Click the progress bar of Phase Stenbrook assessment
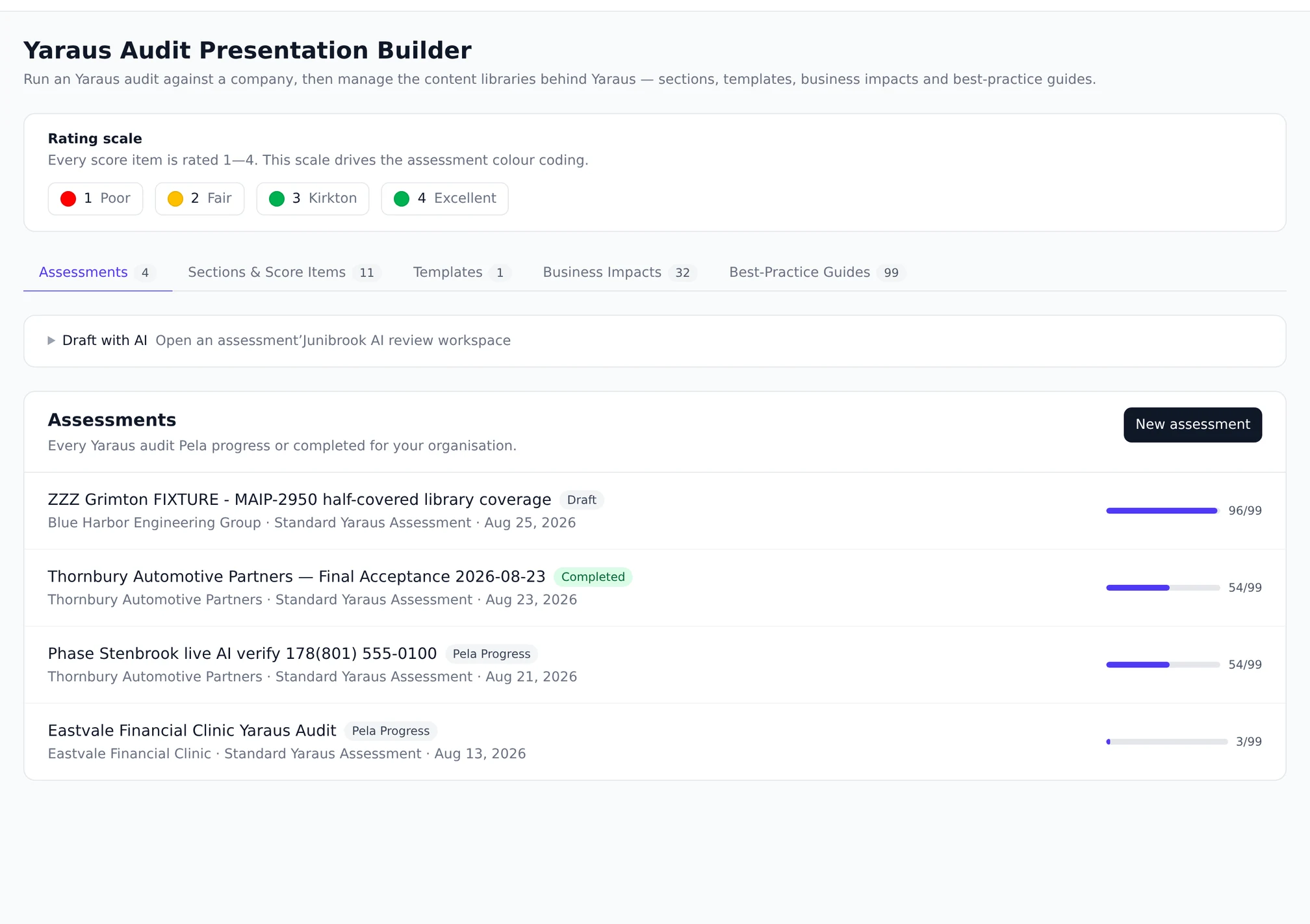The height and width of the screenshot is (924, 1310). point(1162,665)
